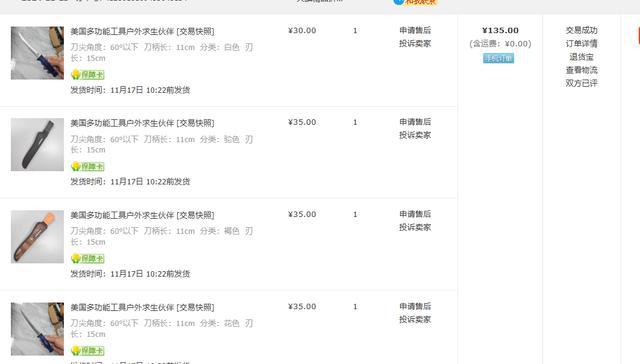Click 查看物流 to view logistics
This screenshot has height=364, width=640.
tap(581, 70)
